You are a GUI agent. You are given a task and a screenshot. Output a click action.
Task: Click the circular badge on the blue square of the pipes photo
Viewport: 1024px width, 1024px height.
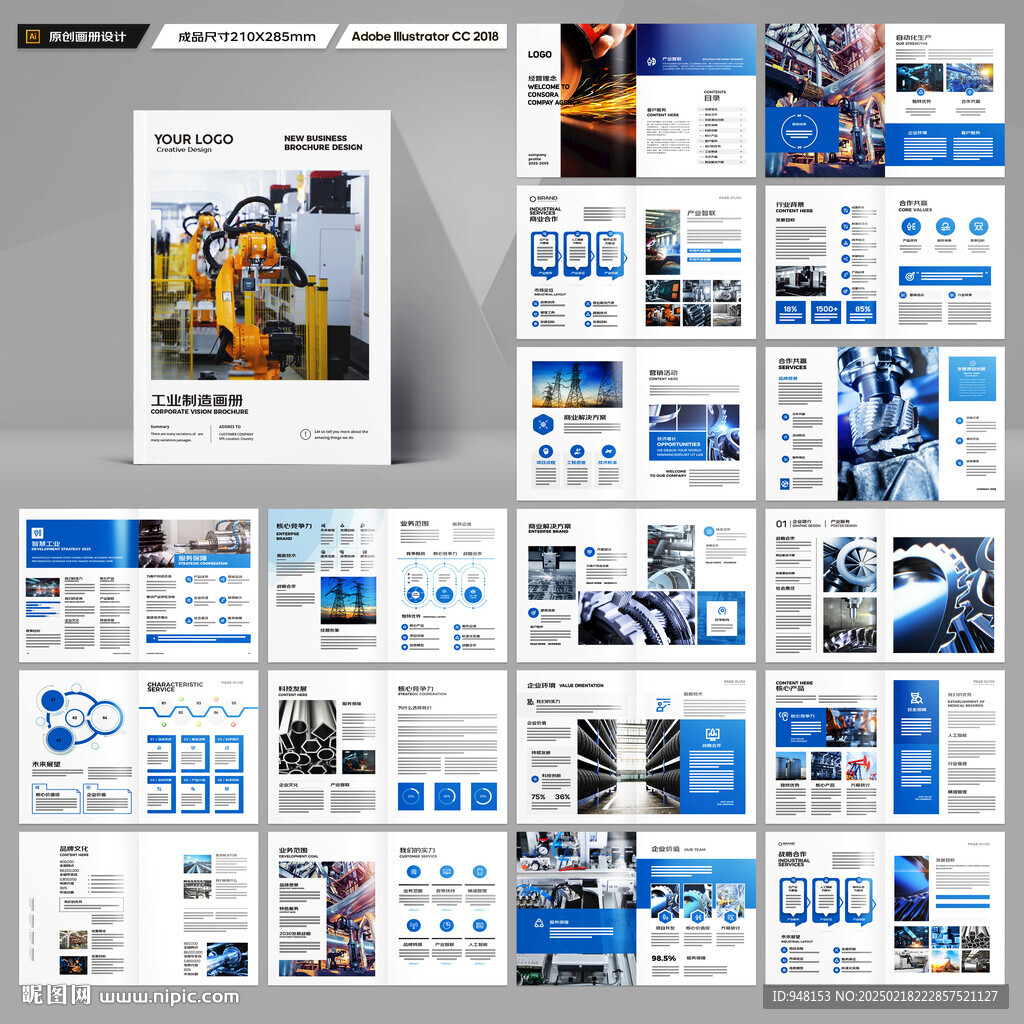(799, 133)
